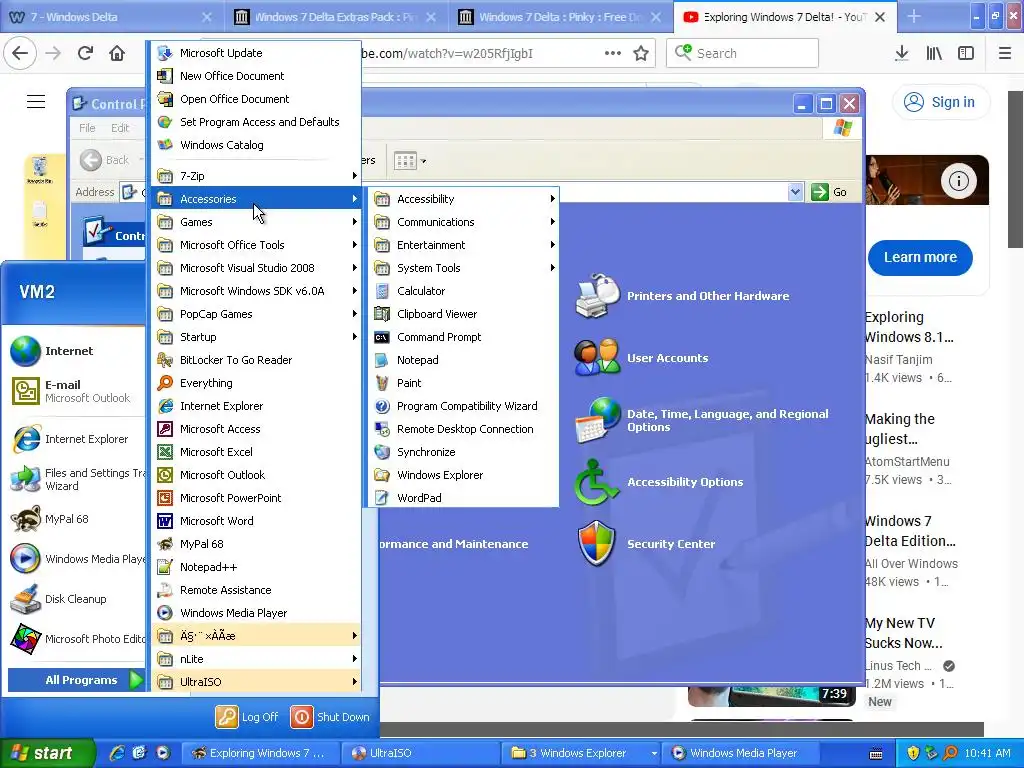Screen dimensions: 1024x768
Task: Click the Windows start button
Action: 46,753
